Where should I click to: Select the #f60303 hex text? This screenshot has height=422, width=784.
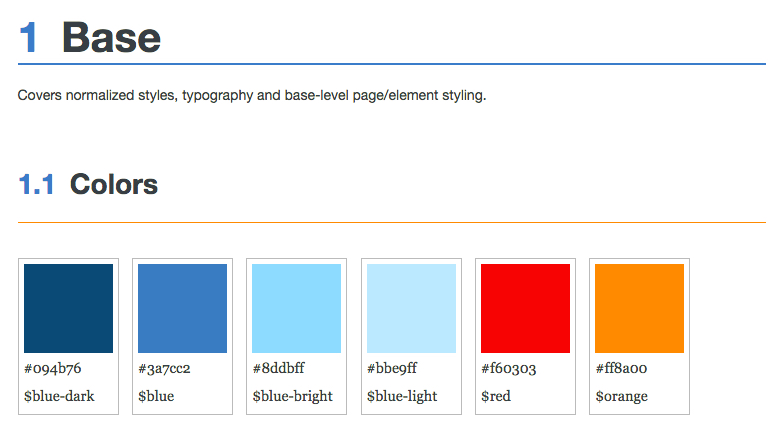[x=508, y=368]
